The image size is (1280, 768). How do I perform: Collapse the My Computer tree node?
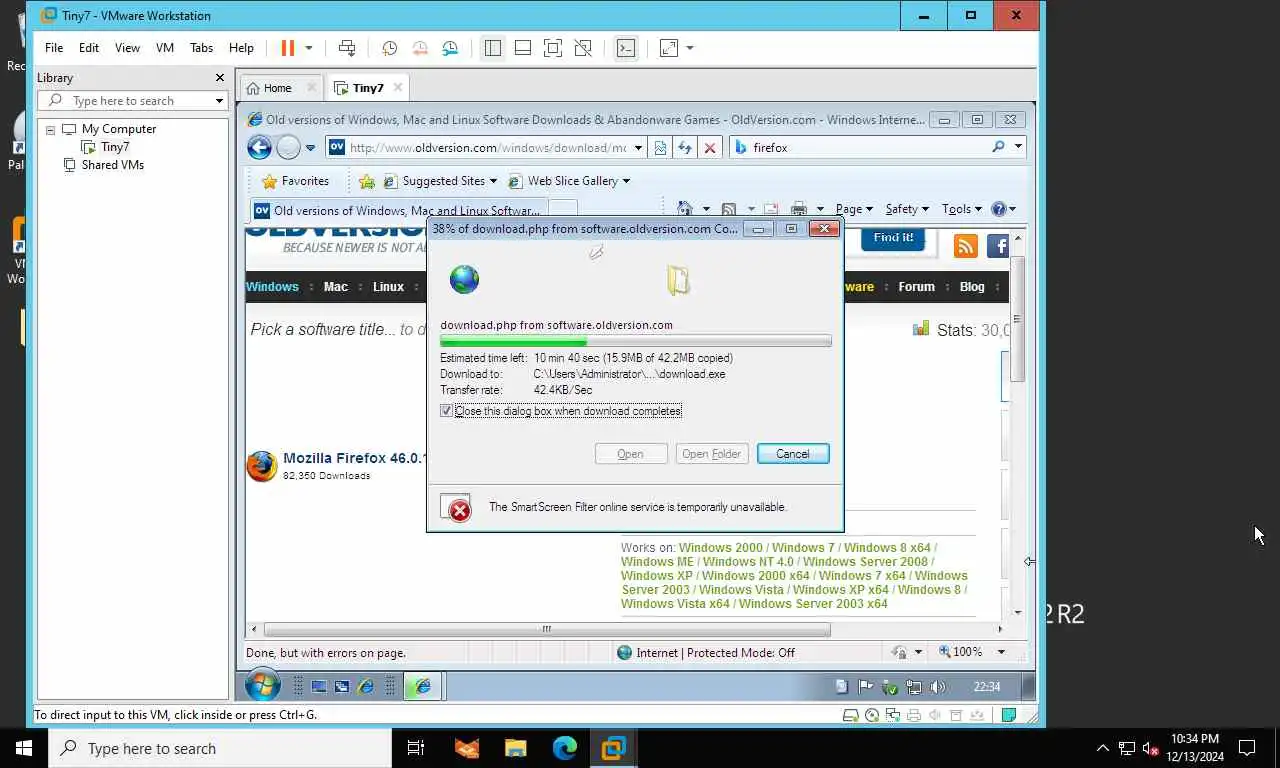pos(50,130)
